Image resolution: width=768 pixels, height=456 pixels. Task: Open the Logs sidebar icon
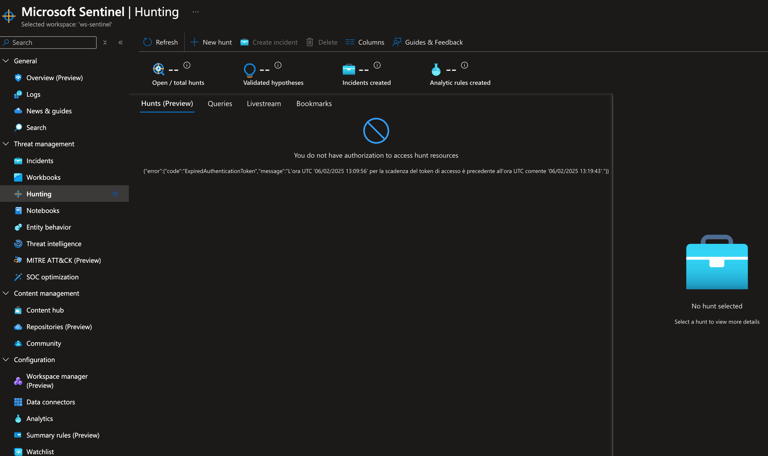click(x=18, y=95)
